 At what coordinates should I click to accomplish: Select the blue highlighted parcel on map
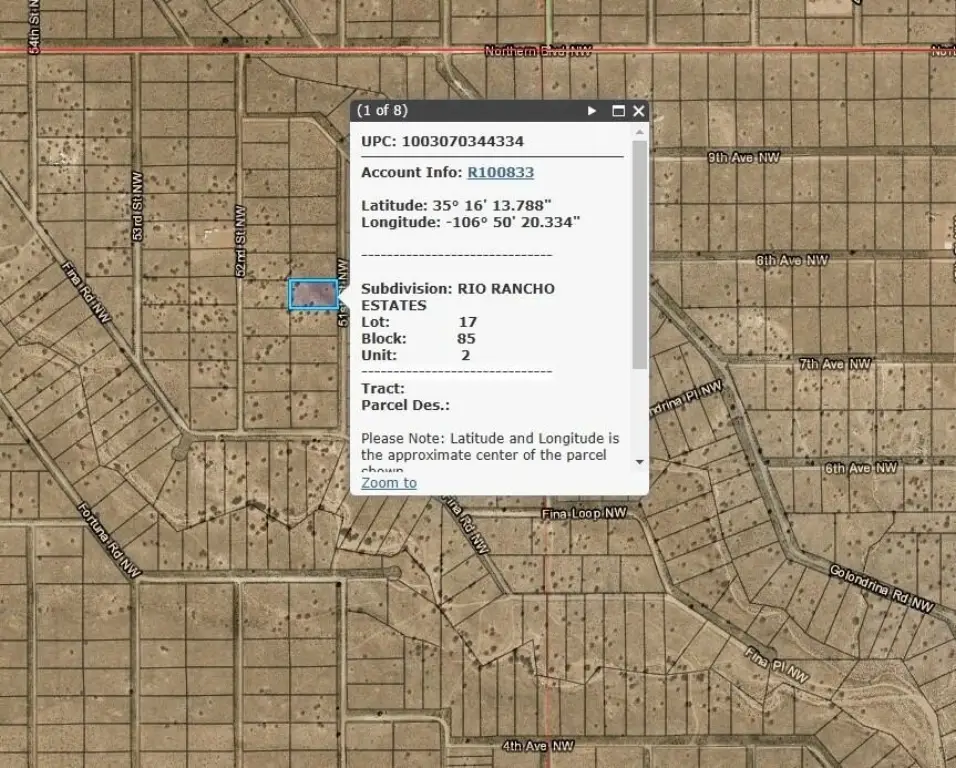(313, 294)
